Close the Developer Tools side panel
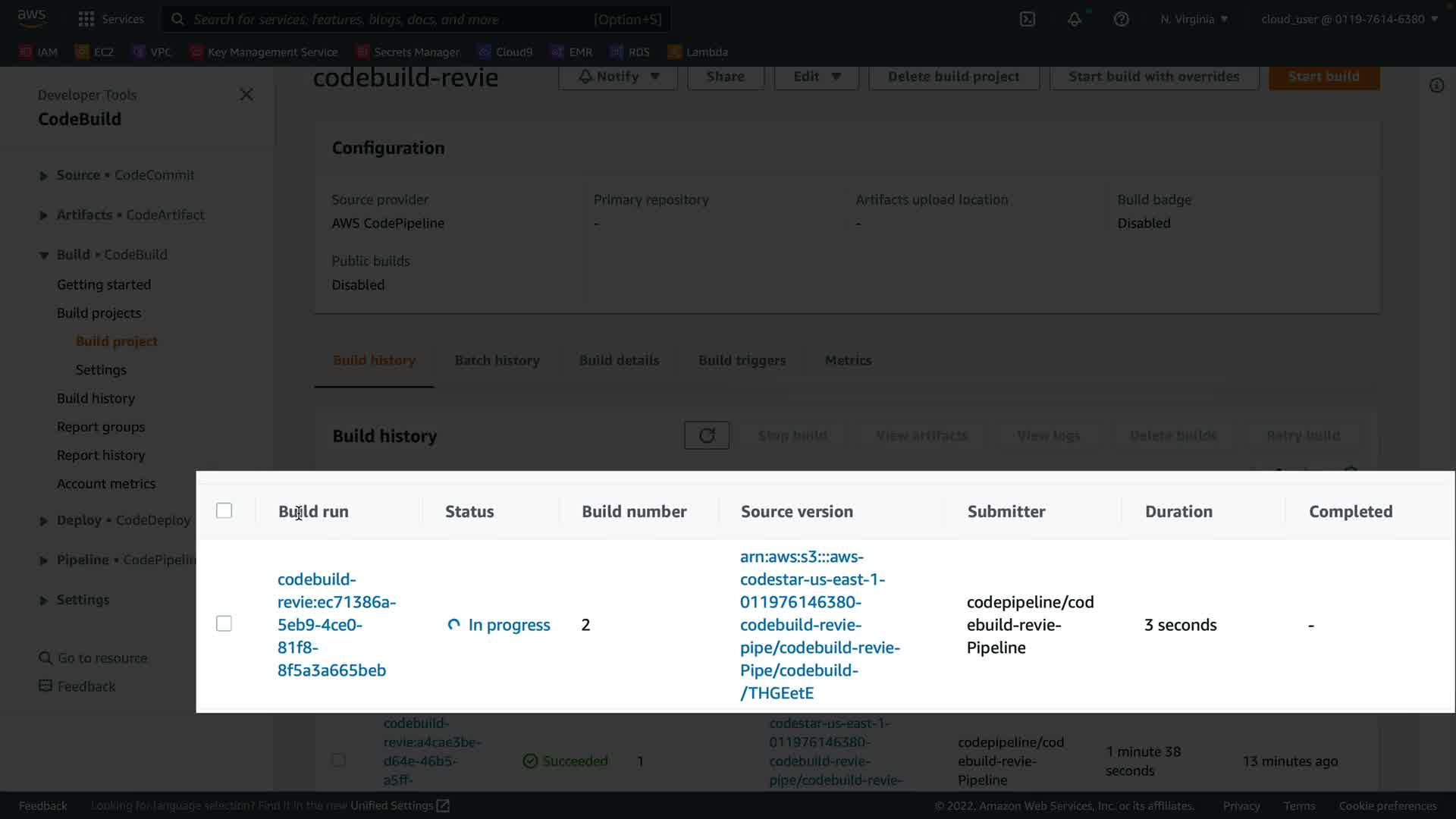Viewport: 1456px width, 819px height. [246, 95]
